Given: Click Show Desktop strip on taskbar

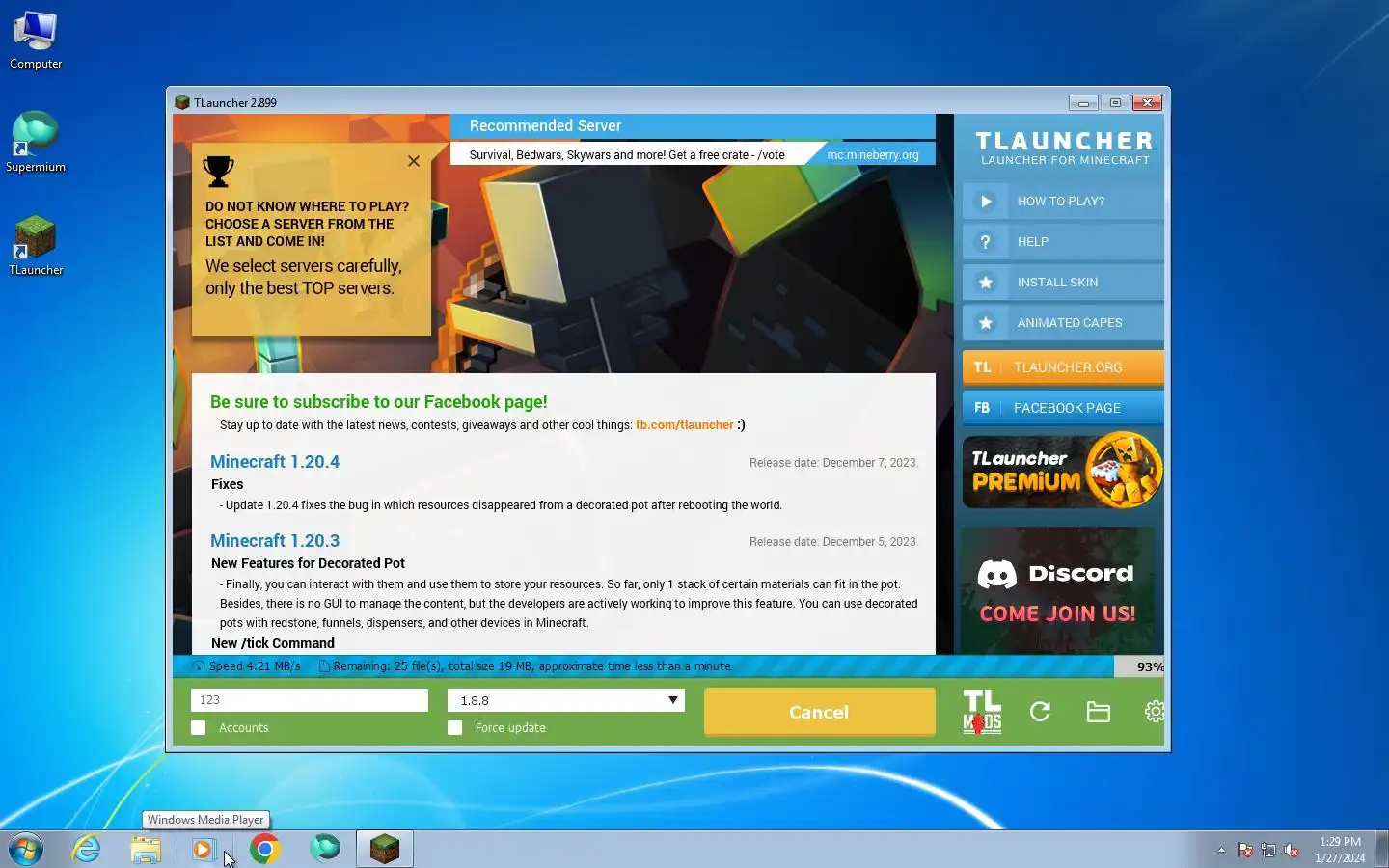Looking at the screenshot, I should tap(1381, 850).
